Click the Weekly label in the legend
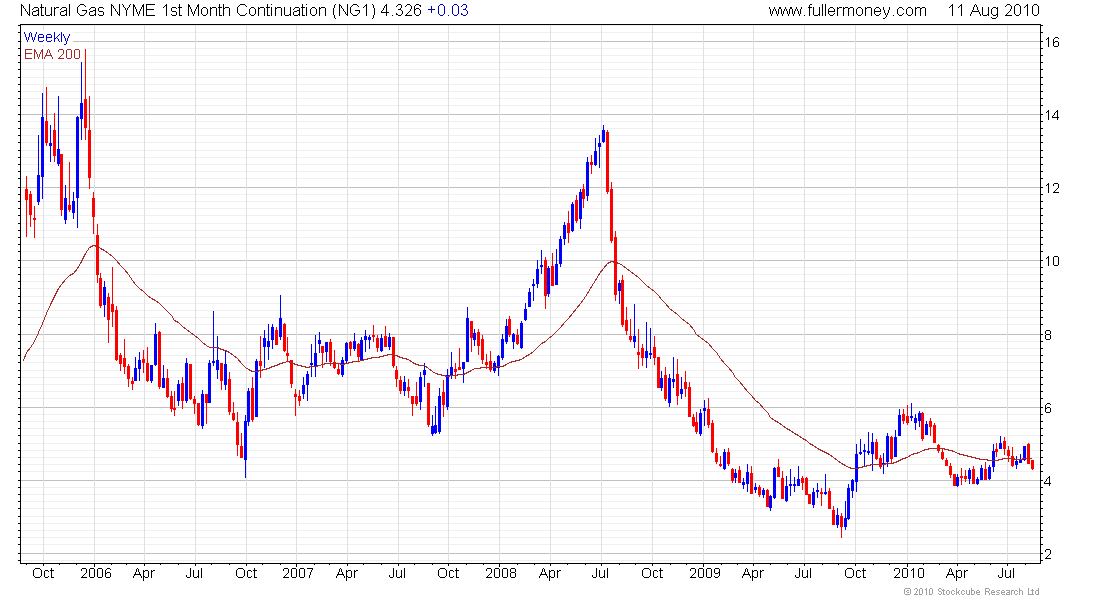1100x600 pixels. point(47,37)
